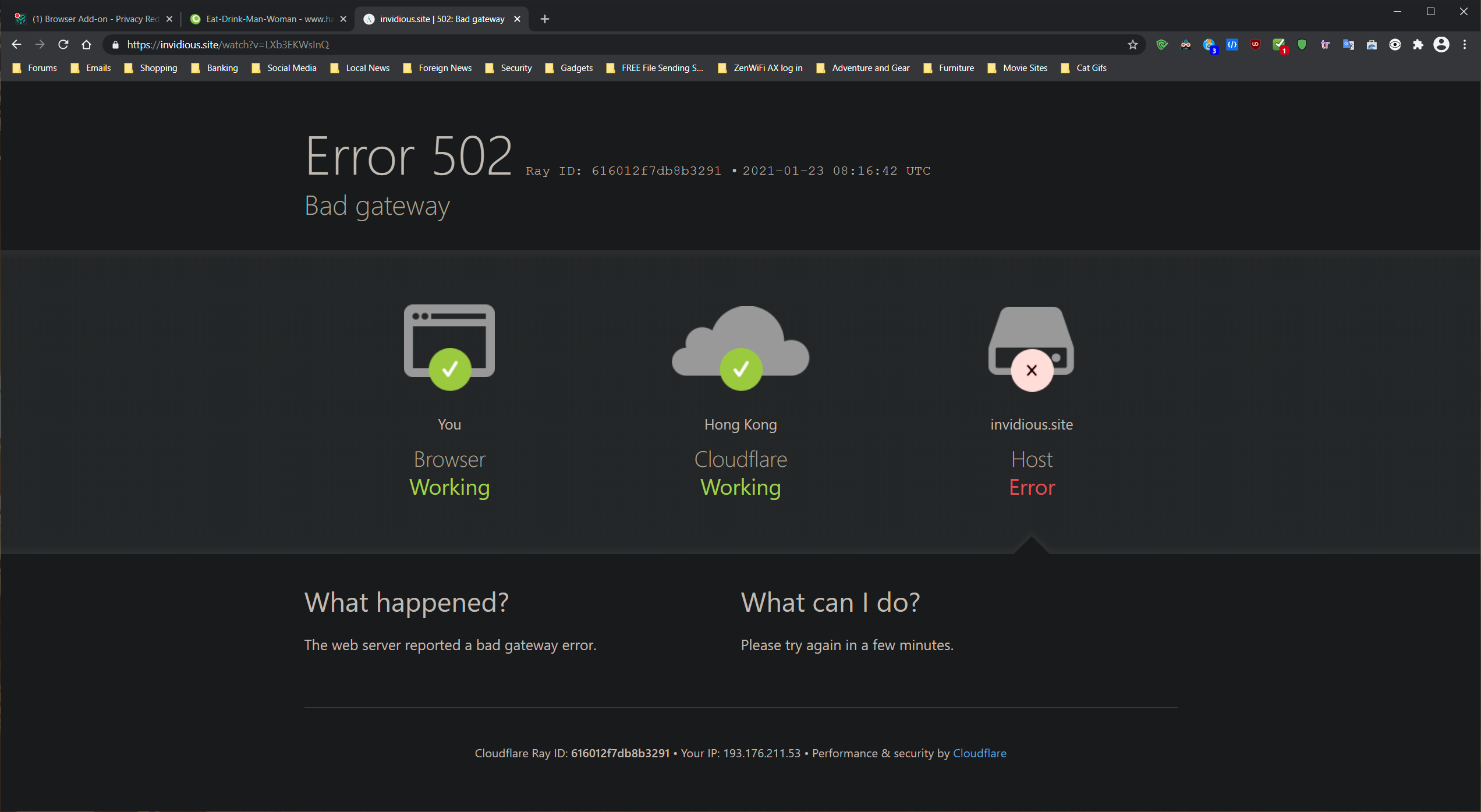Click the Cloudflare link in footer

click(979, 753)
